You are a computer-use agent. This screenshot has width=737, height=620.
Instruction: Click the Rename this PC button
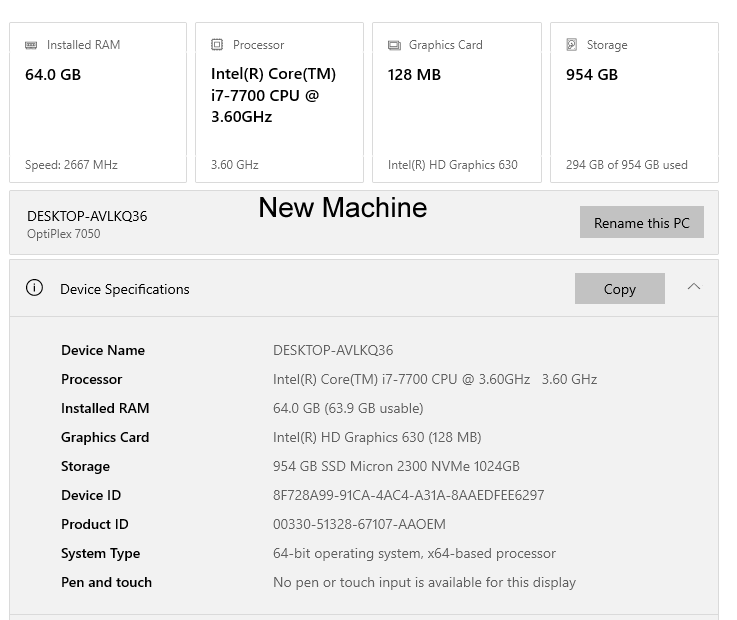click(x=642, y=222)
